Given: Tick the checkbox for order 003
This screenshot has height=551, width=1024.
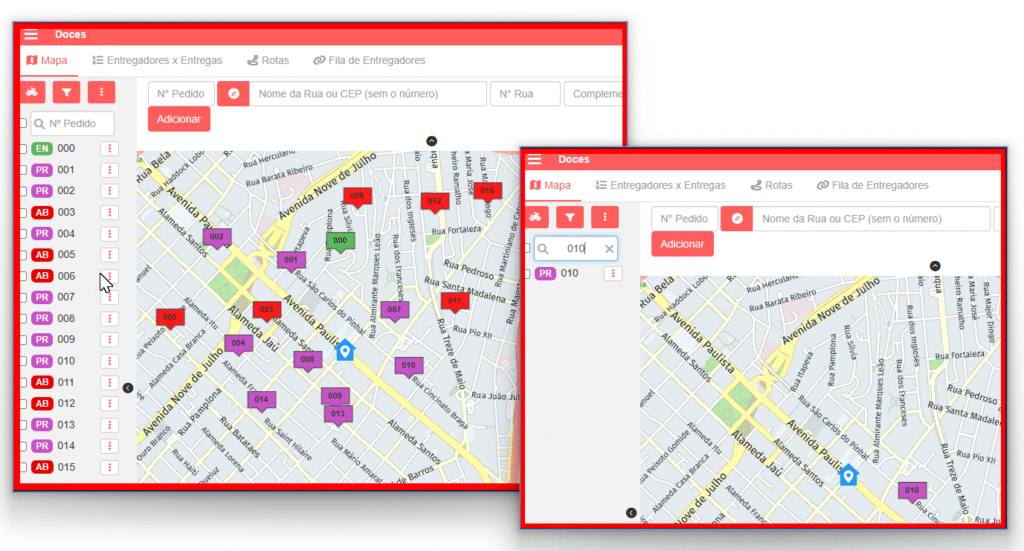Looking at the screenshot, I should coord(23,212).
